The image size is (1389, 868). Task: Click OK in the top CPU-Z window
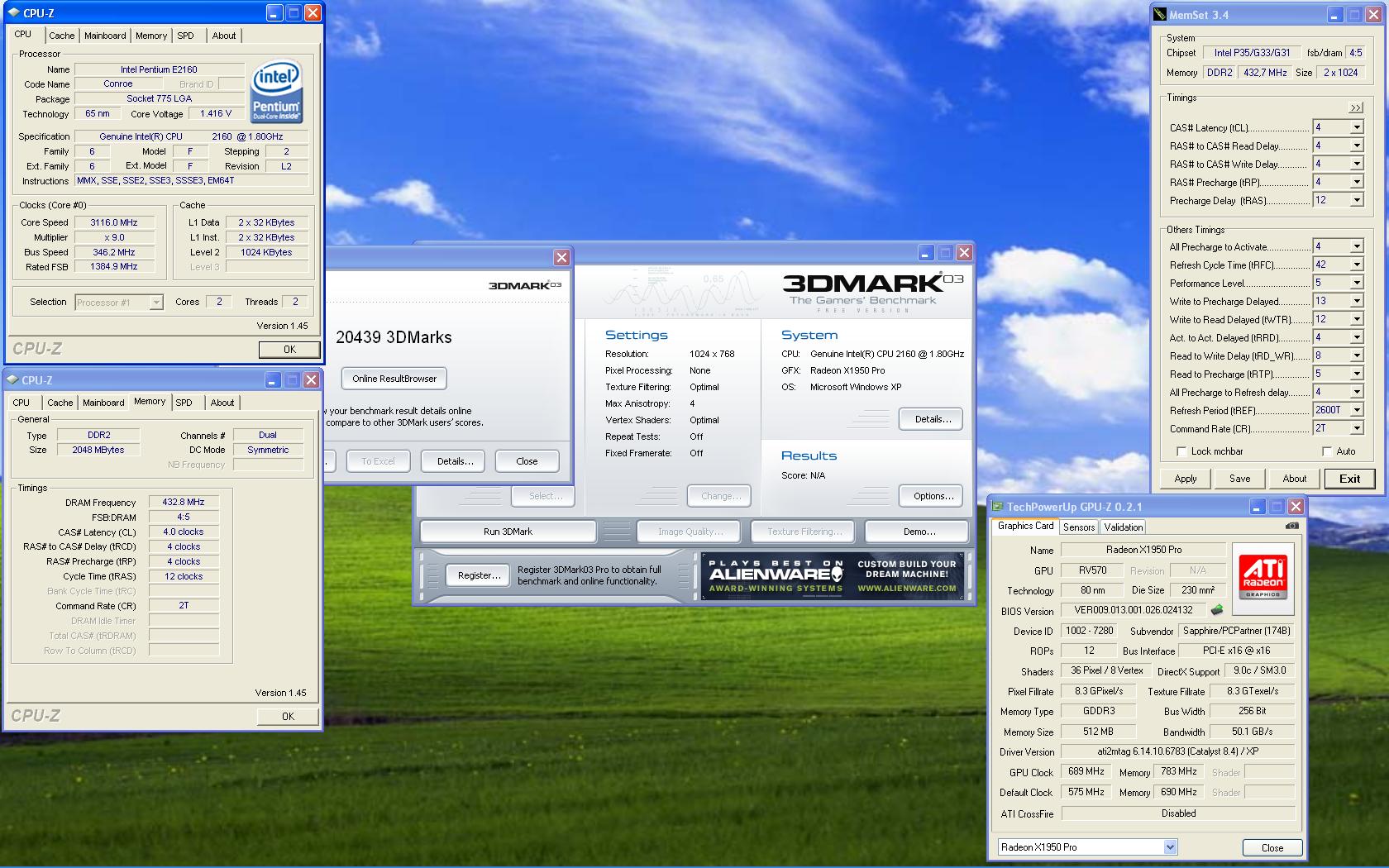[x=289, y=350]
